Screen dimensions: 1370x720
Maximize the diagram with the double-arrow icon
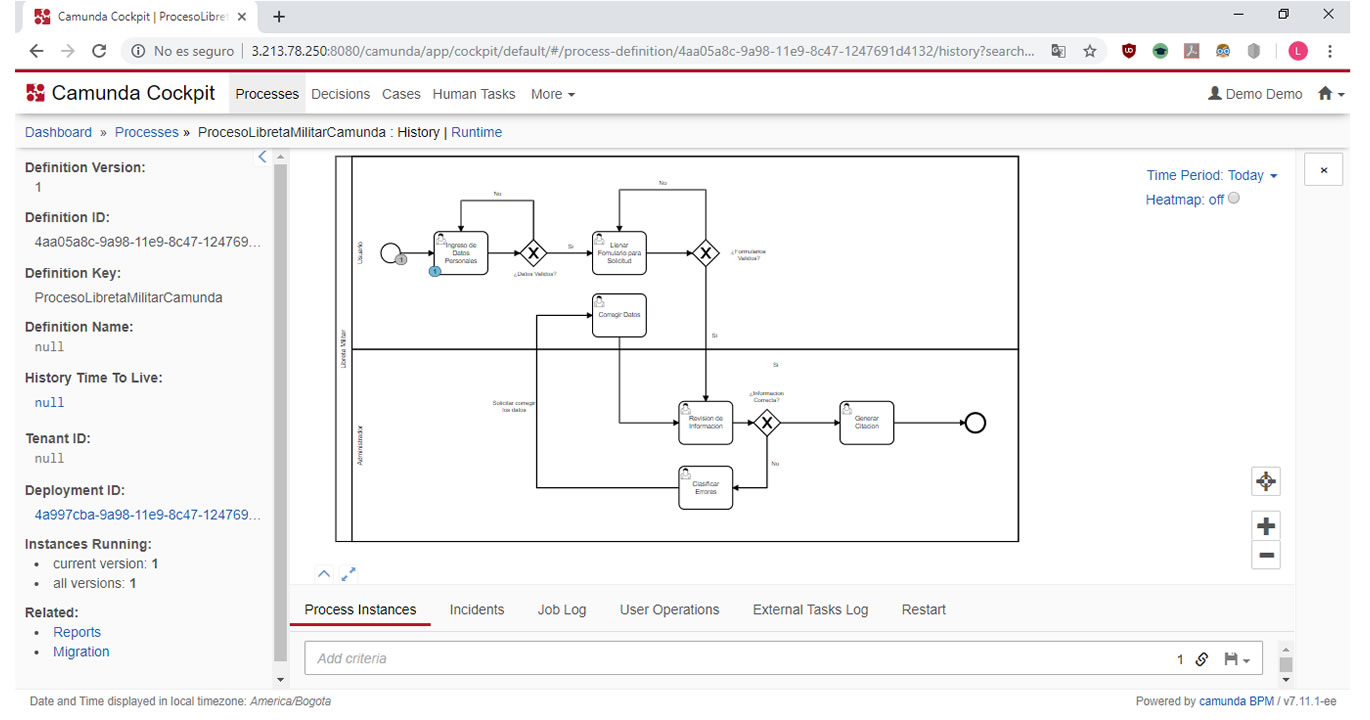pos(348,574)
